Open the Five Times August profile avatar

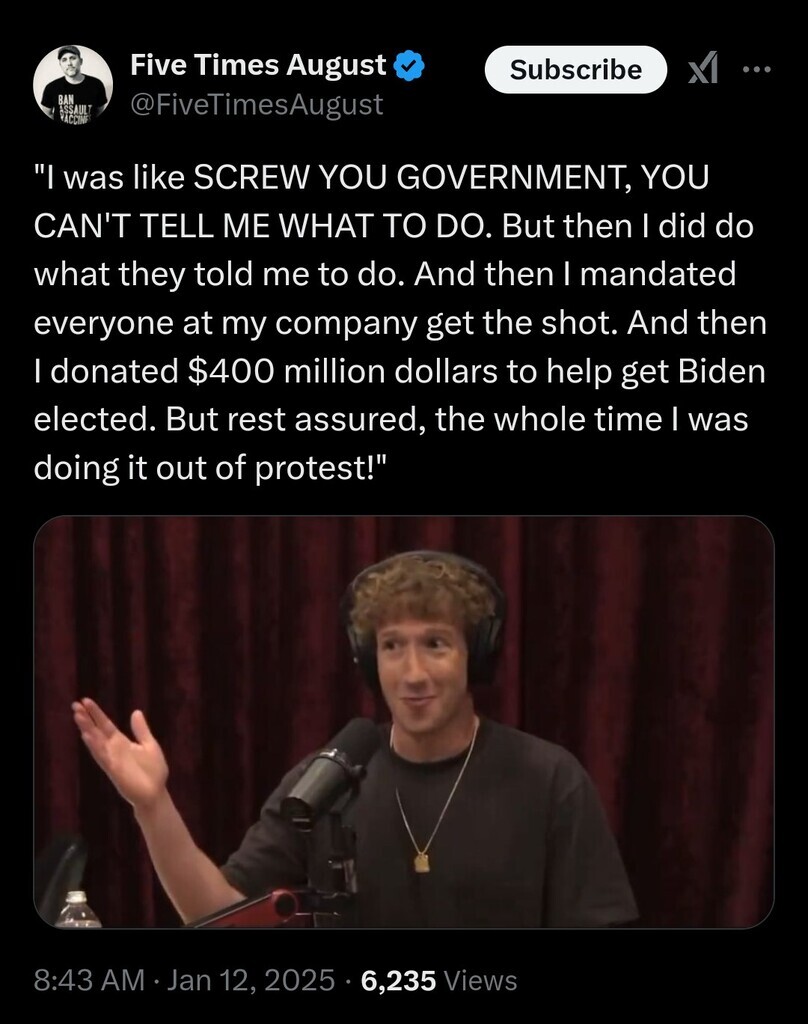73,85
